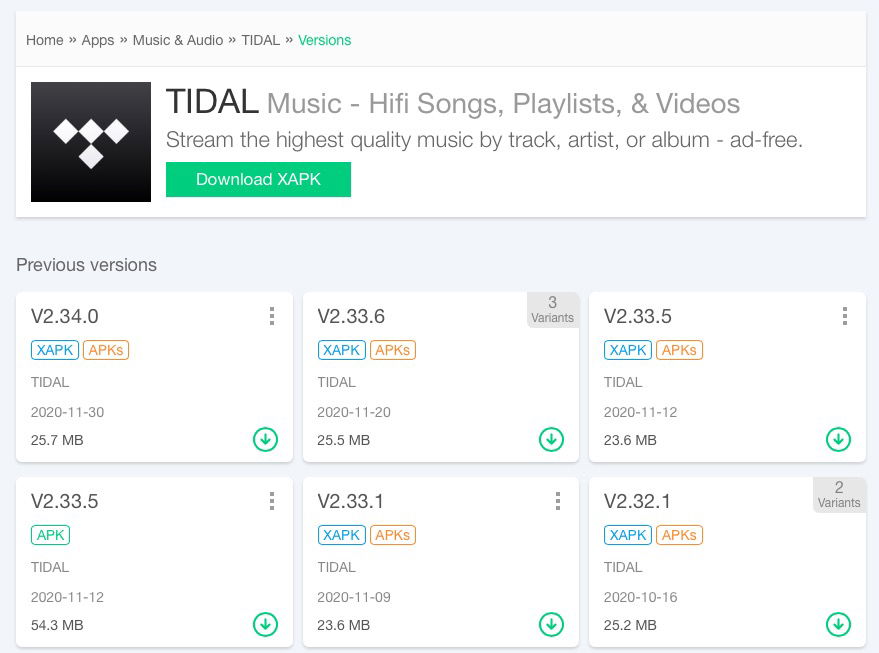Open Apps breadcrumb link
879x653 pixels.
tap(98, 40)
